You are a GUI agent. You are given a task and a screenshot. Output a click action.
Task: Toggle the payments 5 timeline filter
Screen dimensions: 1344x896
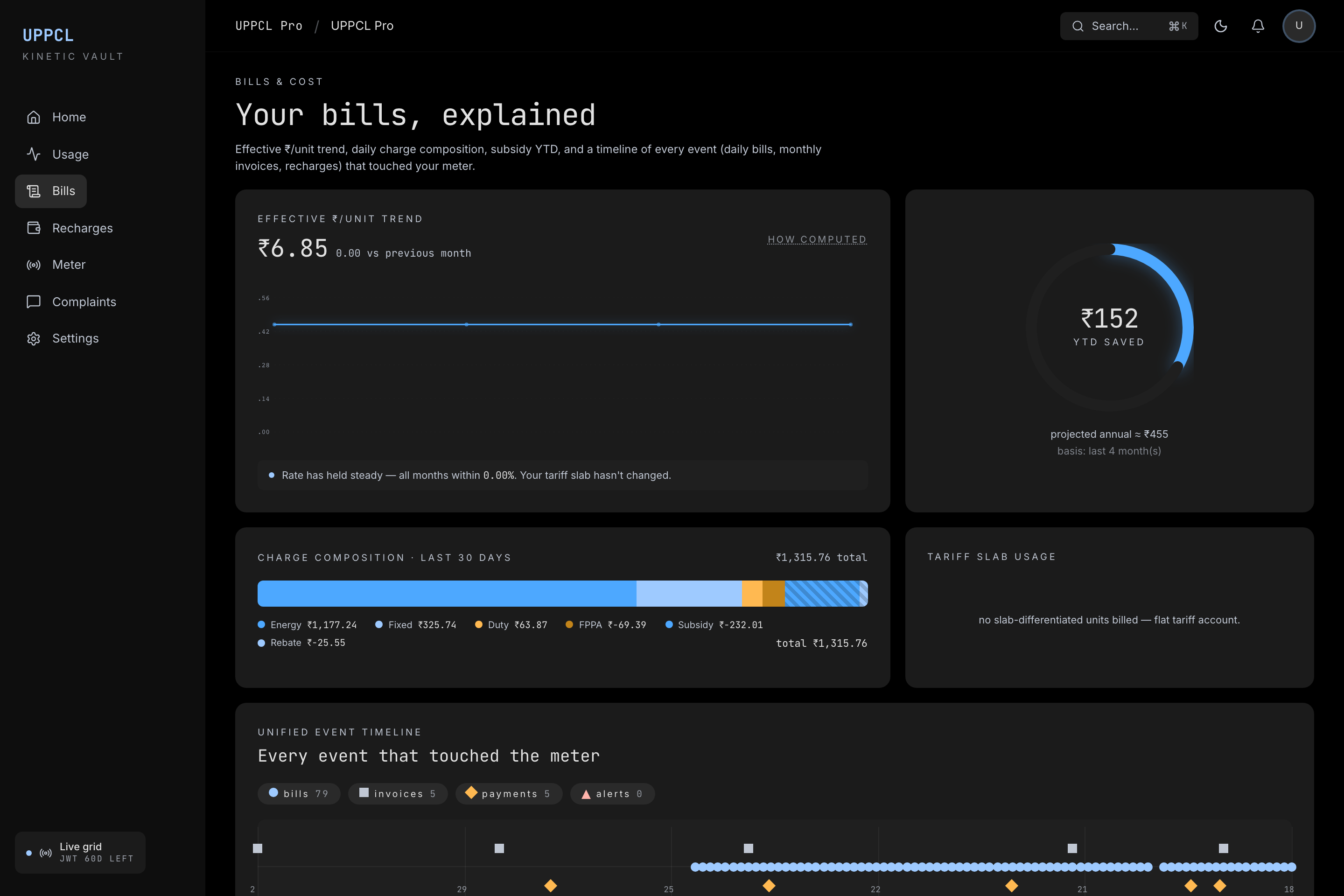[x=509, y=794]
